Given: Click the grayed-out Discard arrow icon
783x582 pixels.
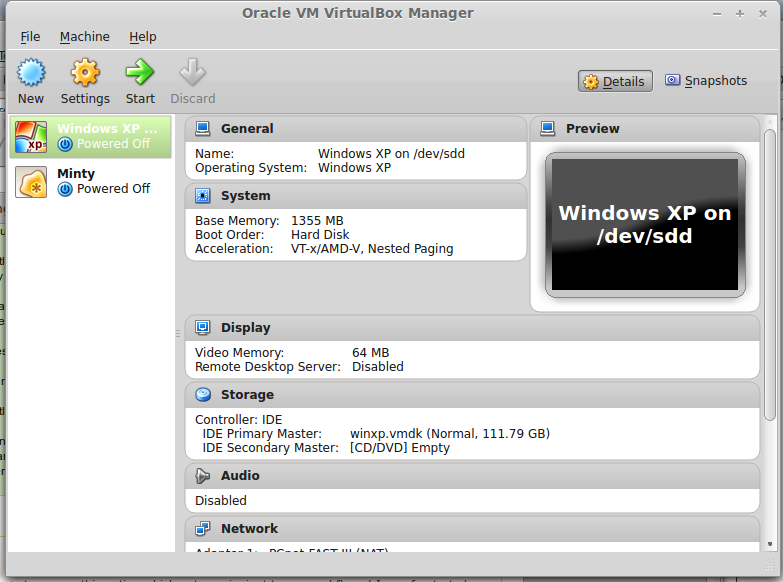Looking at the screenshot, I should pyautogui.click(x=192, y=73).
